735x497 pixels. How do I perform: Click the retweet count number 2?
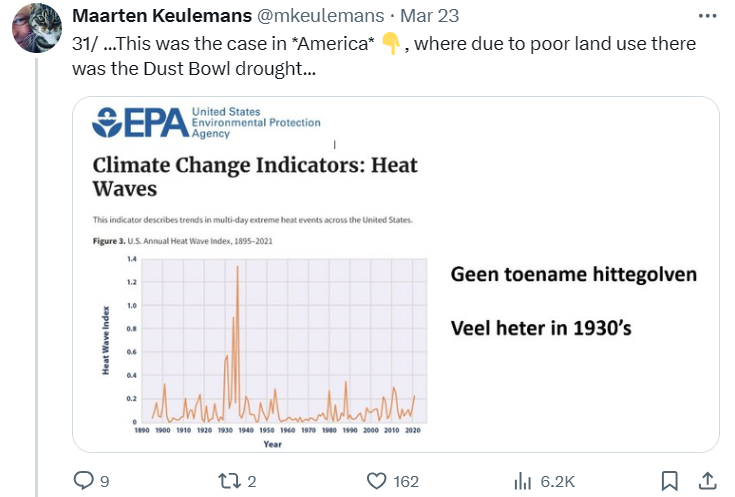[x=252, y=482]
